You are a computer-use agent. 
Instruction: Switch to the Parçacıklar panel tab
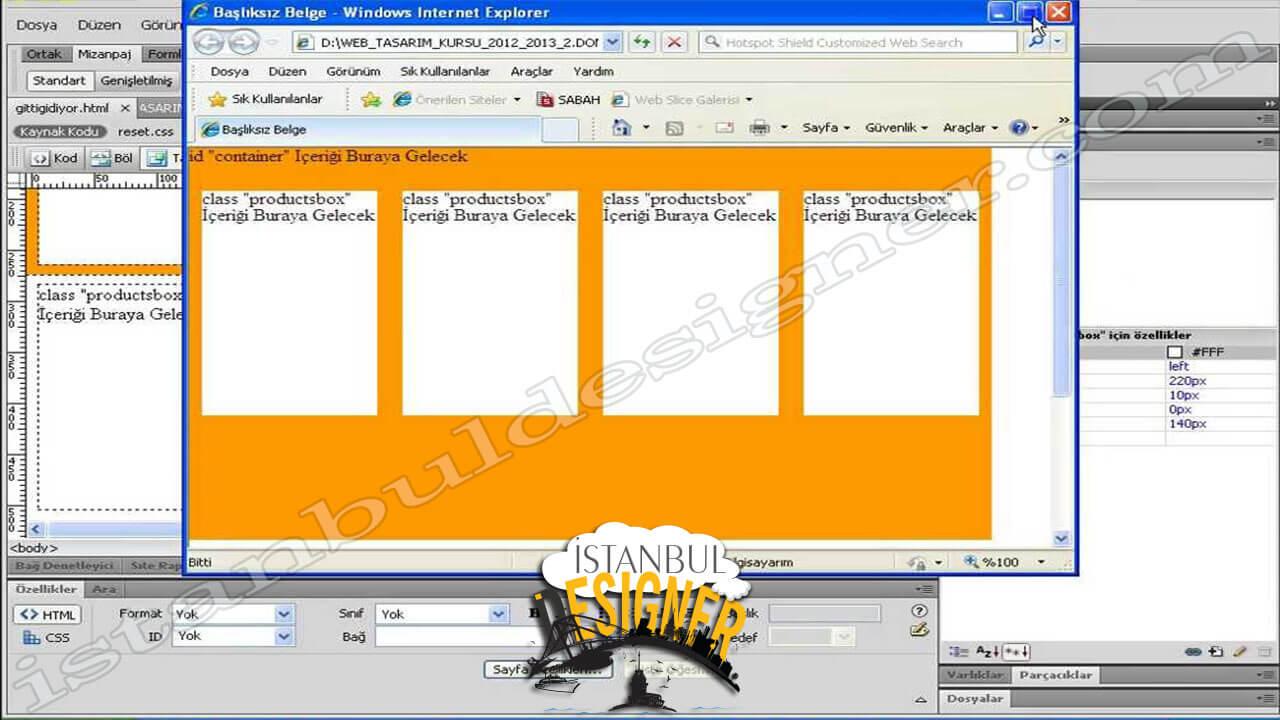[1055, 675]
